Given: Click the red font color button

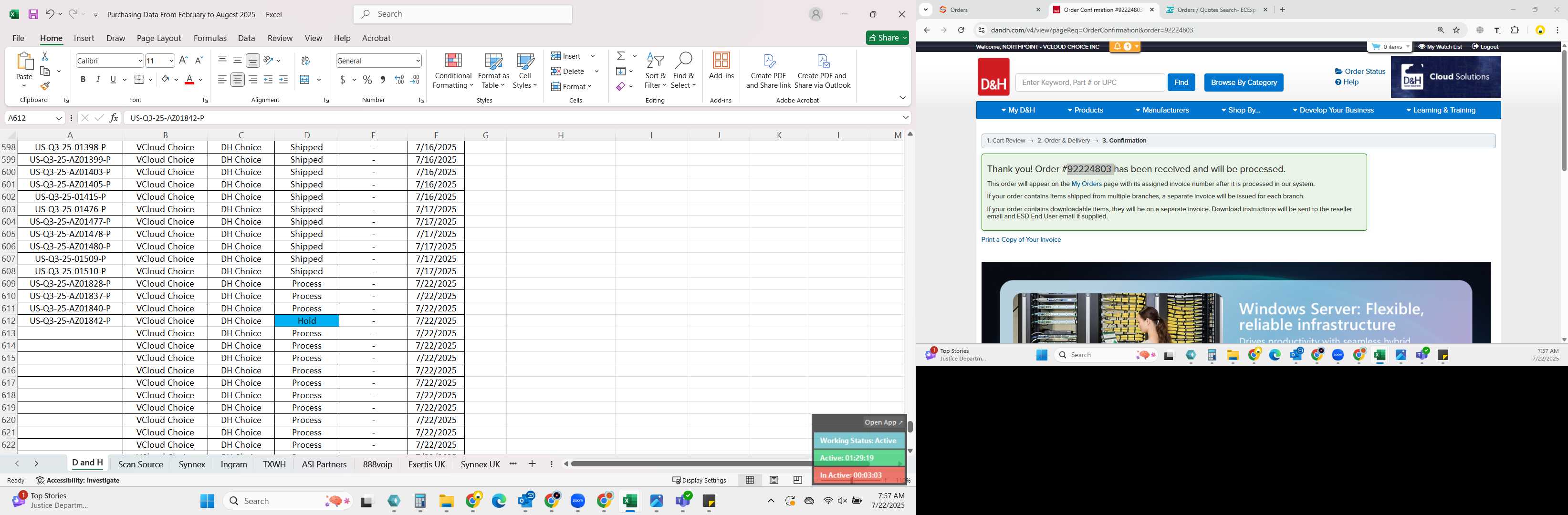Looking at the screenshot, I should click(x=189, y=80).
